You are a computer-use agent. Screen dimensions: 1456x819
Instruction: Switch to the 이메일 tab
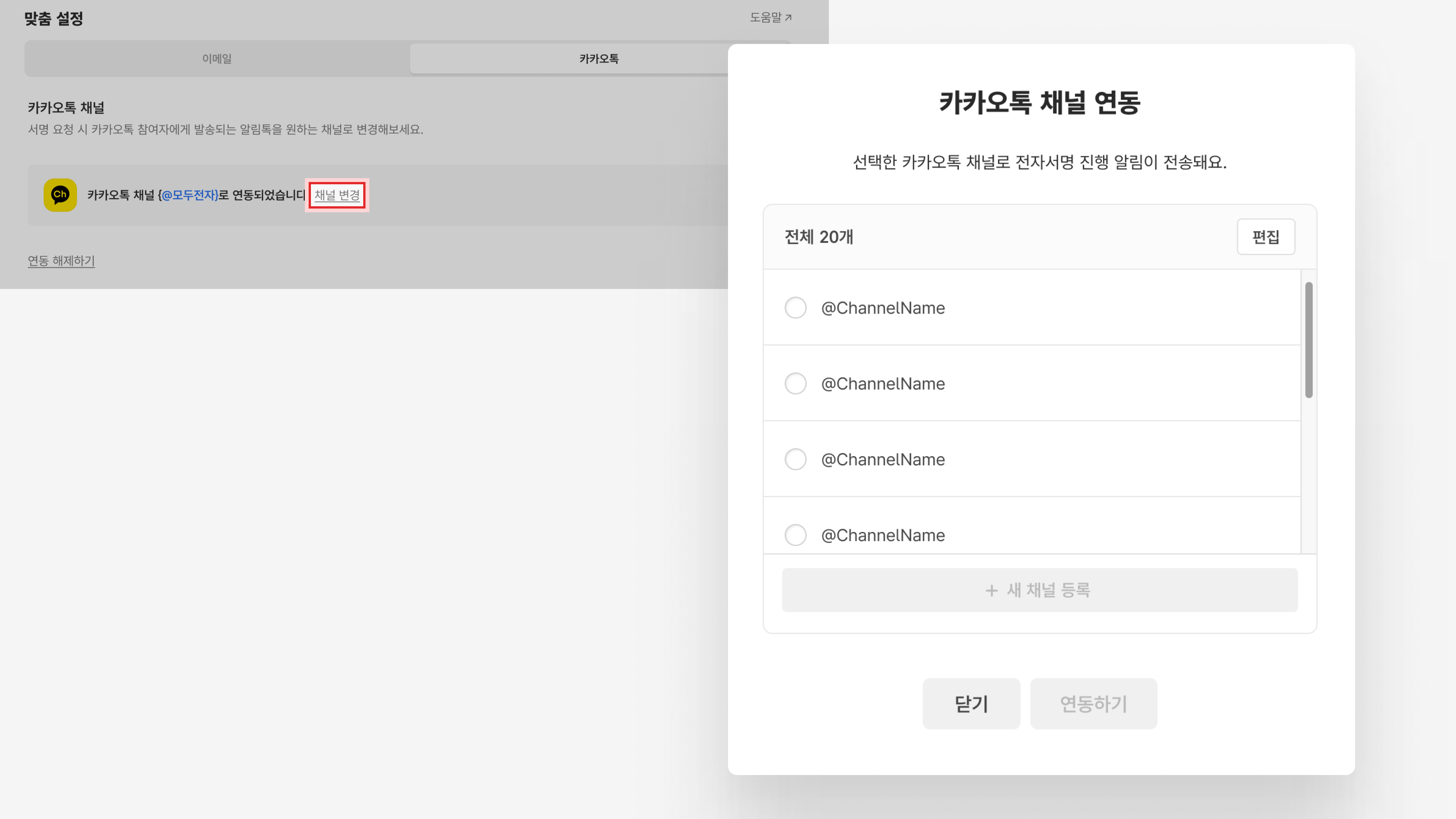tap(217, 59)
